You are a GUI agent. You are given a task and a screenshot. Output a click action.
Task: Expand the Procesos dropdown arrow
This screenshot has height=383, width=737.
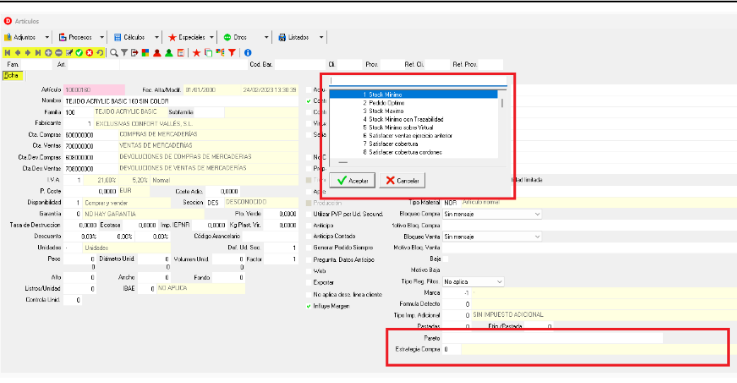[102, 37]
